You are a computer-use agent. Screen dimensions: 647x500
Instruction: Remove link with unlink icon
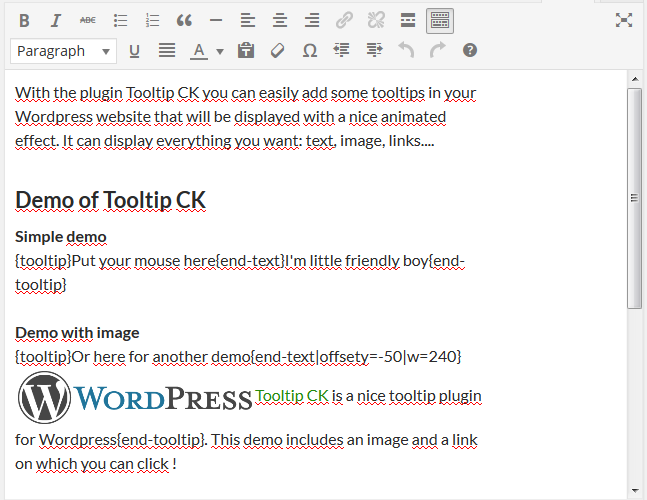(x=376, y=20)
